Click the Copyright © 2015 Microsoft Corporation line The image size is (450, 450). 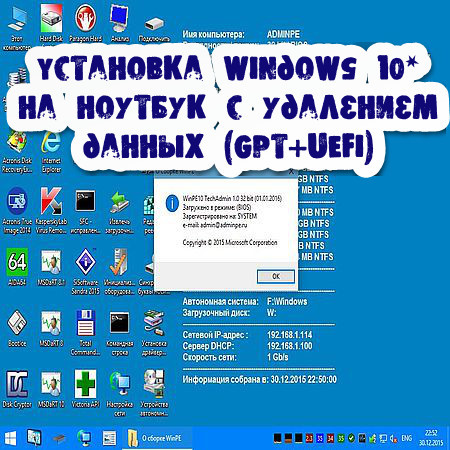coord(230,242)
